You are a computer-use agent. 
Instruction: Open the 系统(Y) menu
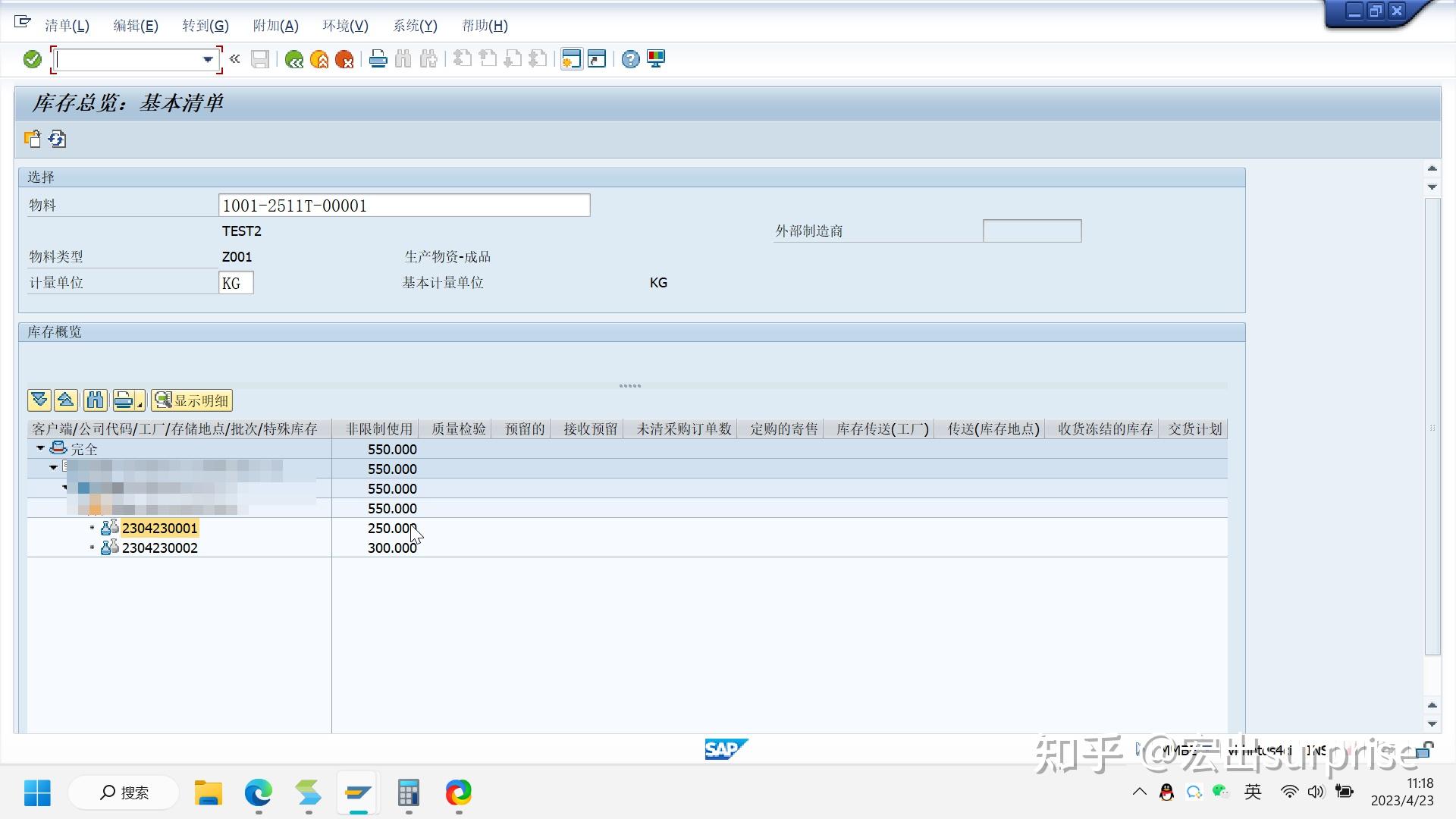pyautogui.click(x=414, y=25)
